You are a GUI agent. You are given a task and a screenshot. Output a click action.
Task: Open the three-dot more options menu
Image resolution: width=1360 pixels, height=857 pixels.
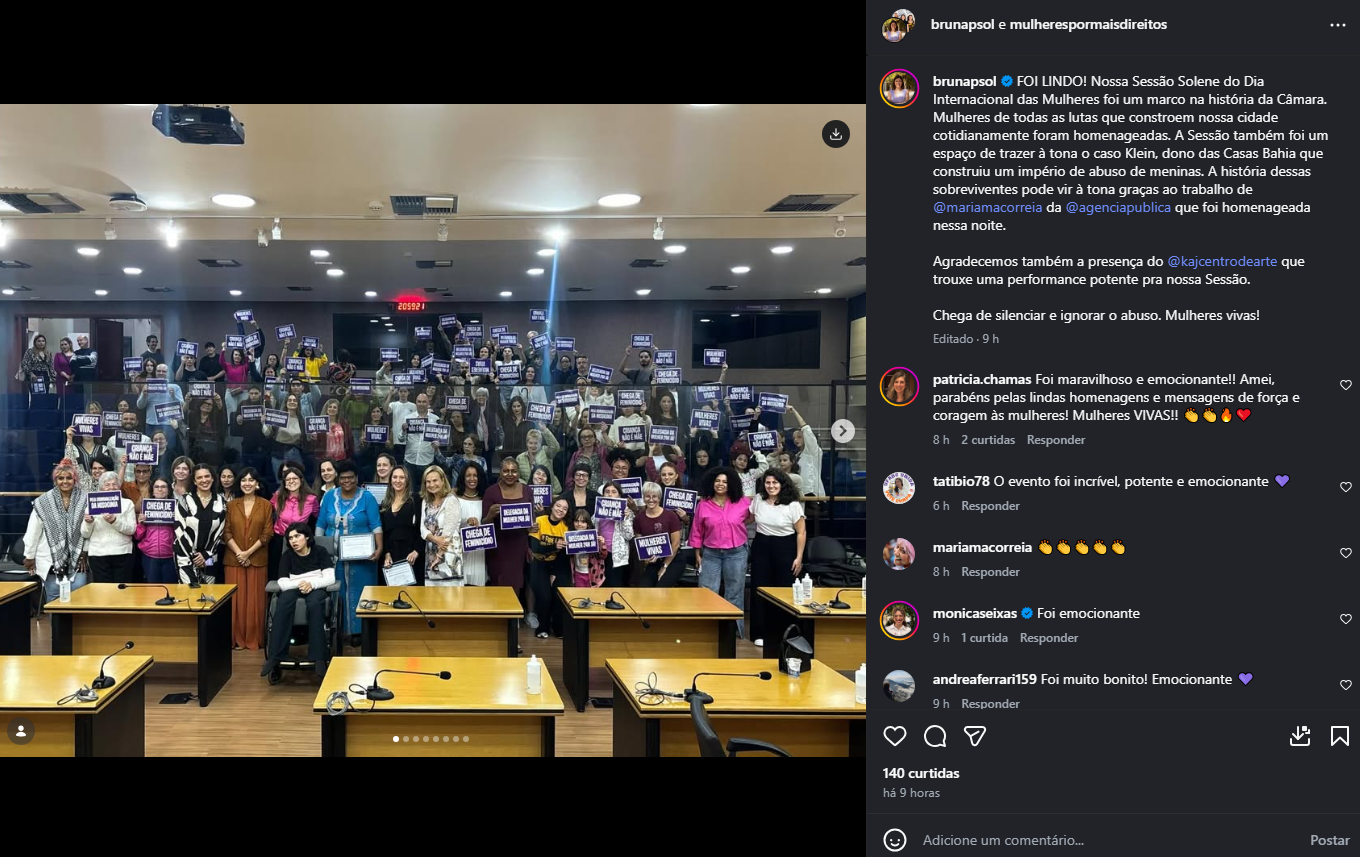click(1338, 25)
